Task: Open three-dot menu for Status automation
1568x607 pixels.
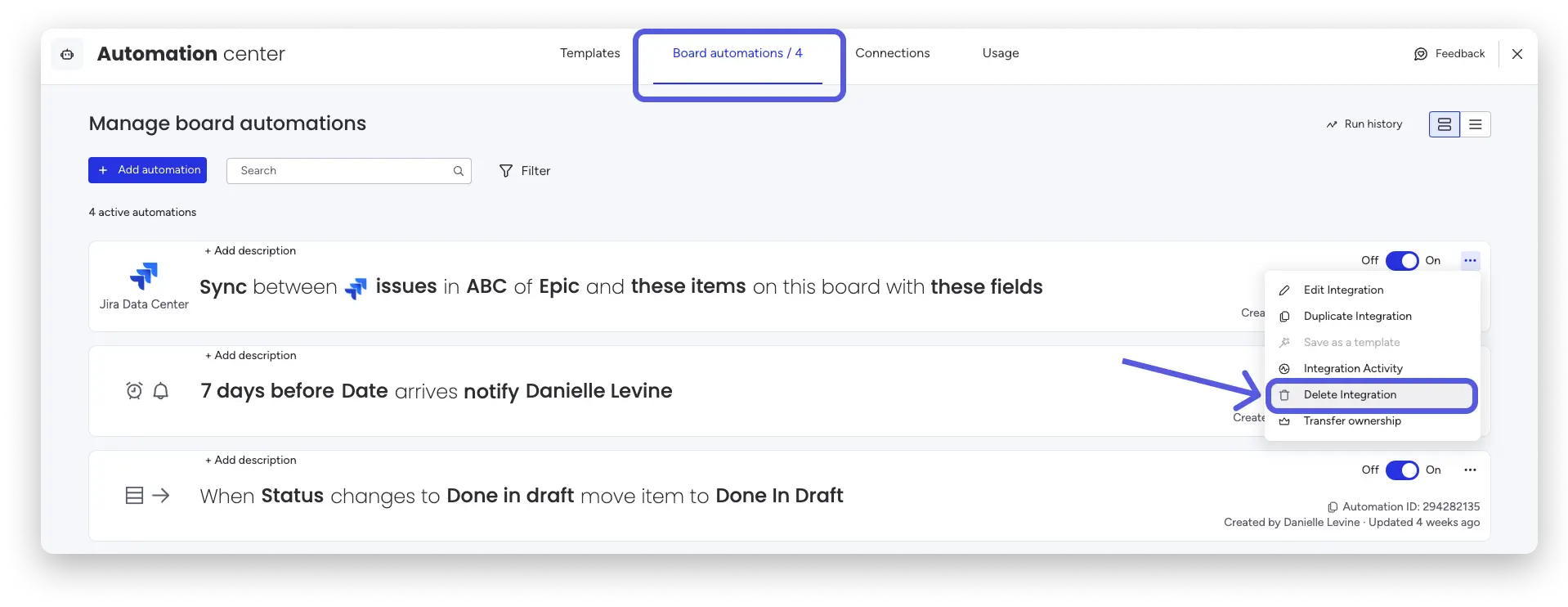Action: tap(1470, 470)
